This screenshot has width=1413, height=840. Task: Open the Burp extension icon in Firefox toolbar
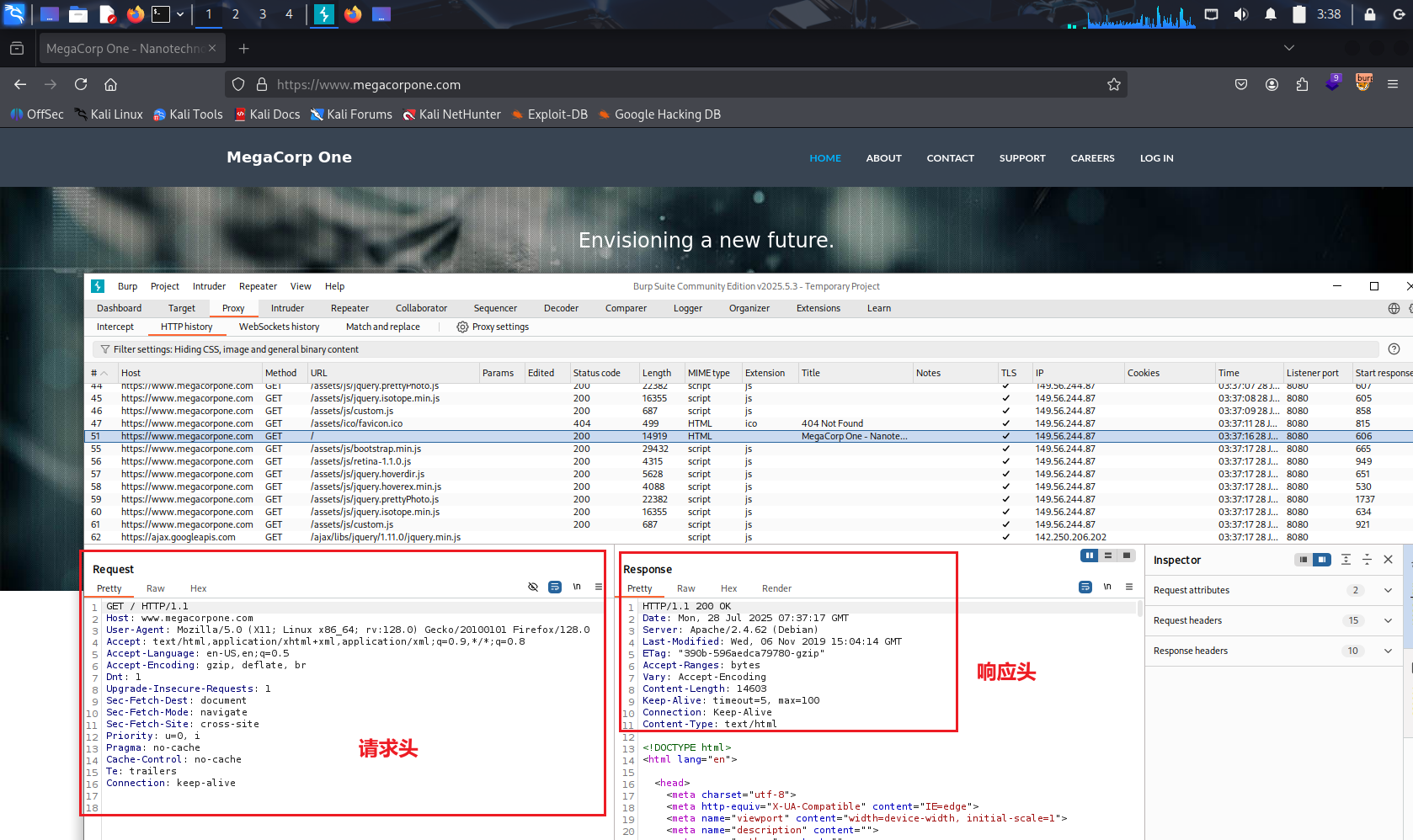pyautogui.click(x=1363, y=82)
